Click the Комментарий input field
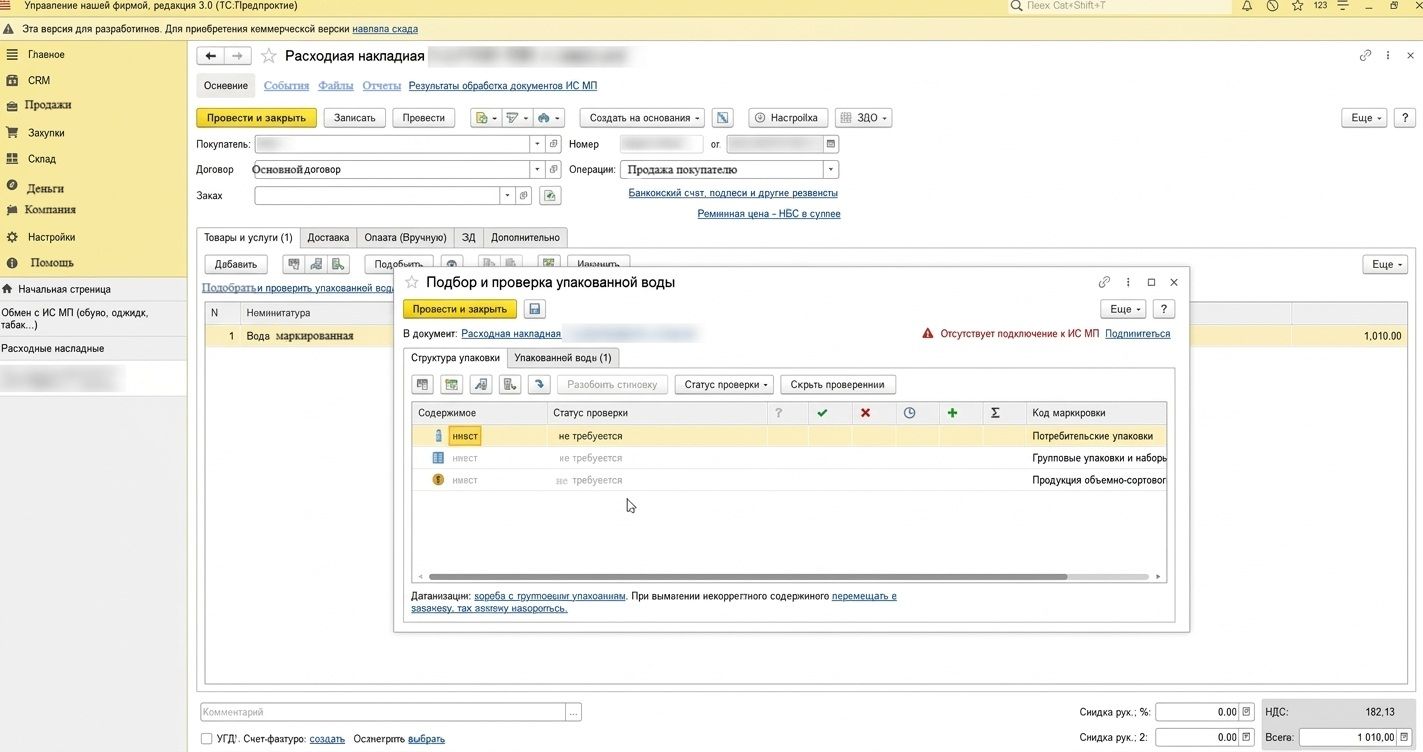The width and height of the screenshot is (1423, 752). (x=383, y=712)
